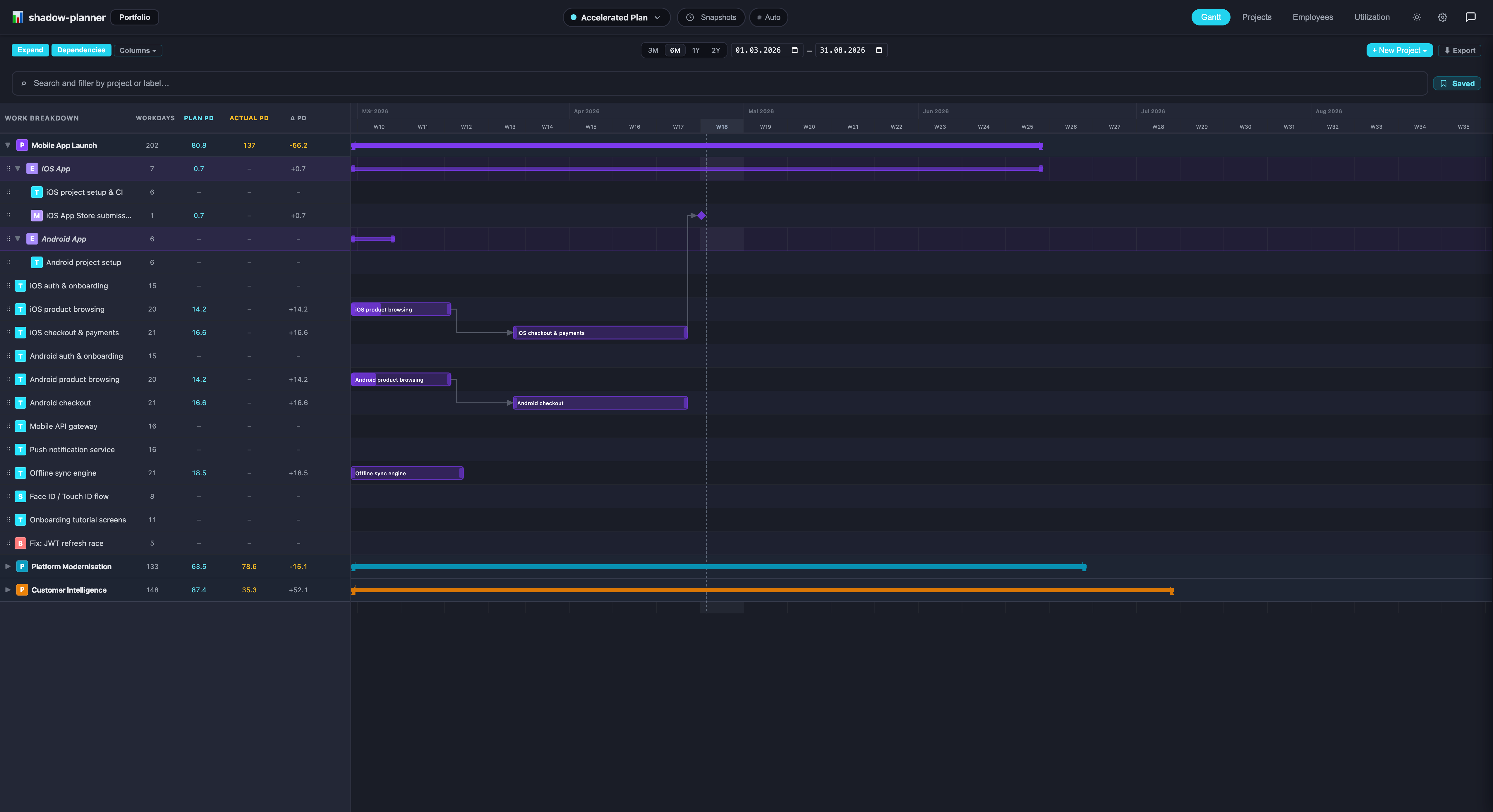Switch to the Employees tab
This screenshot has width=1493, height=812.
click(1313, 17)
